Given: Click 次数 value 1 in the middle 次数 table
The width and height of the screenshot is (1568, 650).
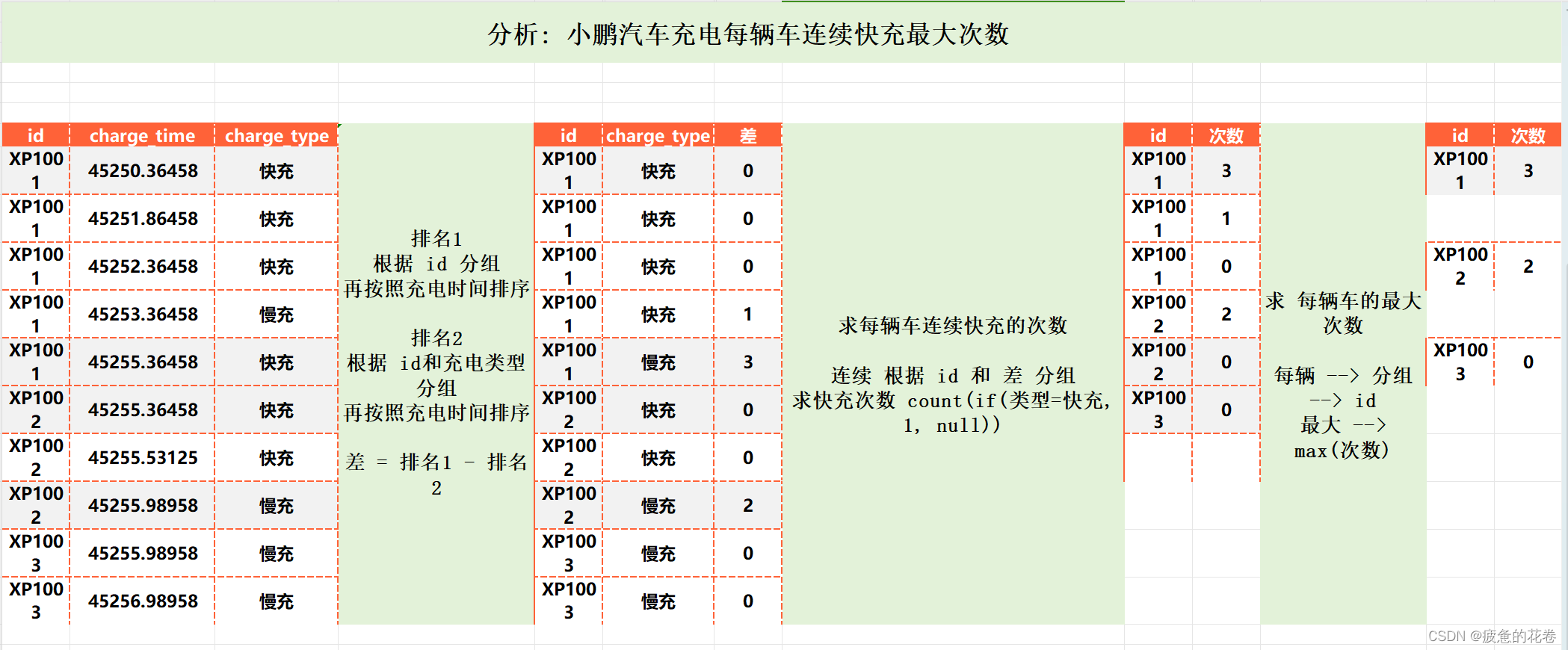Looking at the screenshot, I should [1226, 219].
